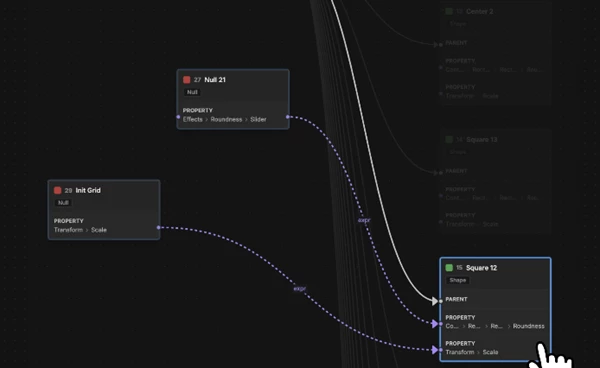
Task: Click the Roundness property path in Square 12
Action: click(495, 326)
